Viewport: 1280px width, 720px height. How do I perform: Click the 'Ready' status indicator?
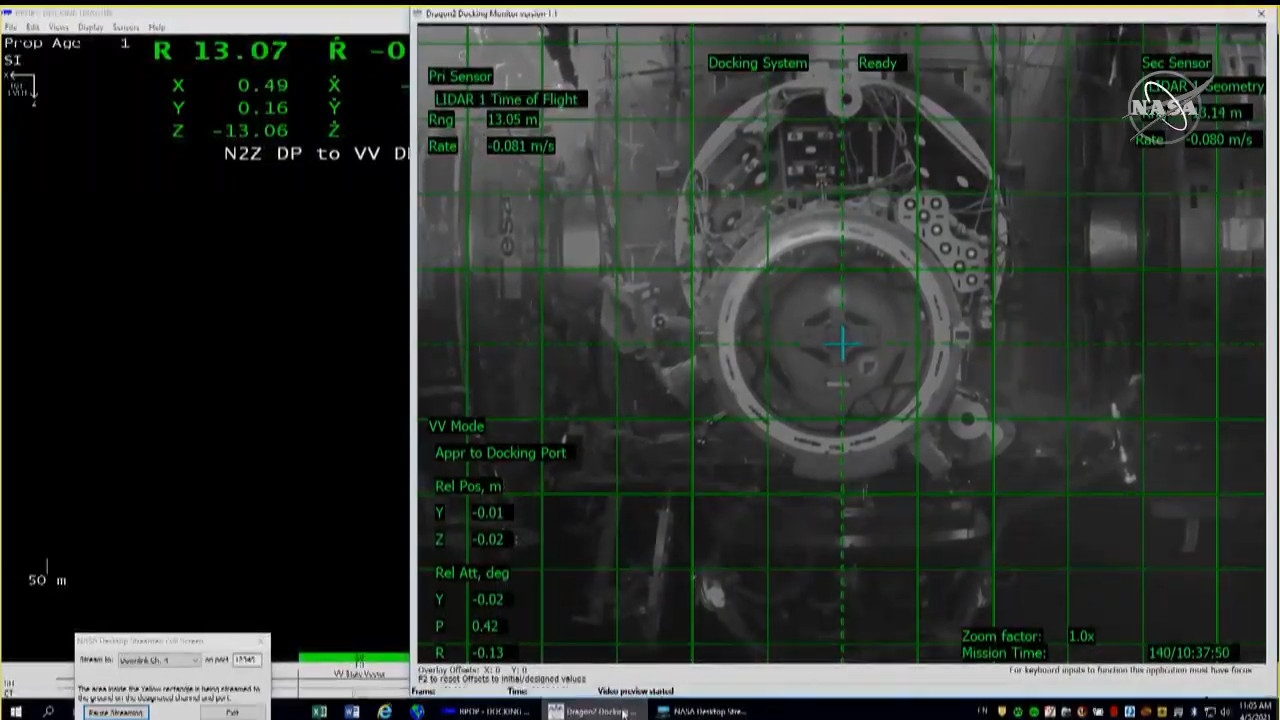pyautogui.click(x=877, y=63)
